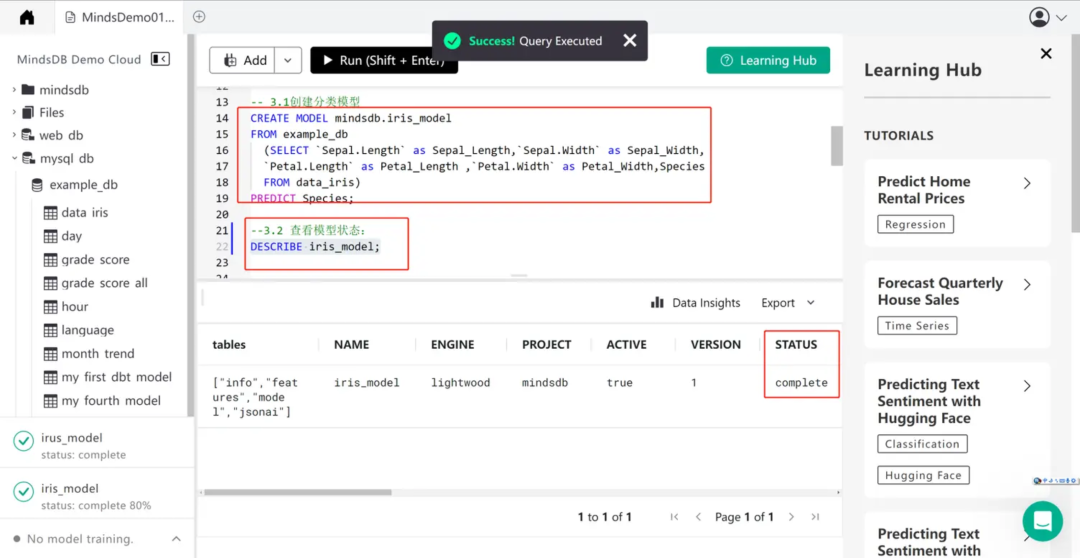The image size is (1080, 558).
Task: Click the Add button
Action: (x=242, y=60)
